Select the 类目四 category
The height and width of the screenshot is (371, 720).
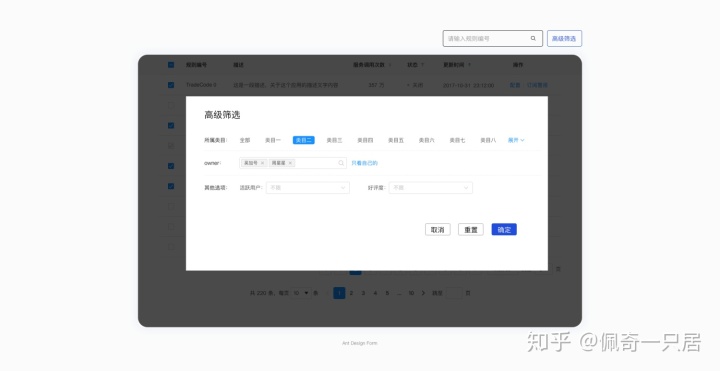tap(365, 140)
